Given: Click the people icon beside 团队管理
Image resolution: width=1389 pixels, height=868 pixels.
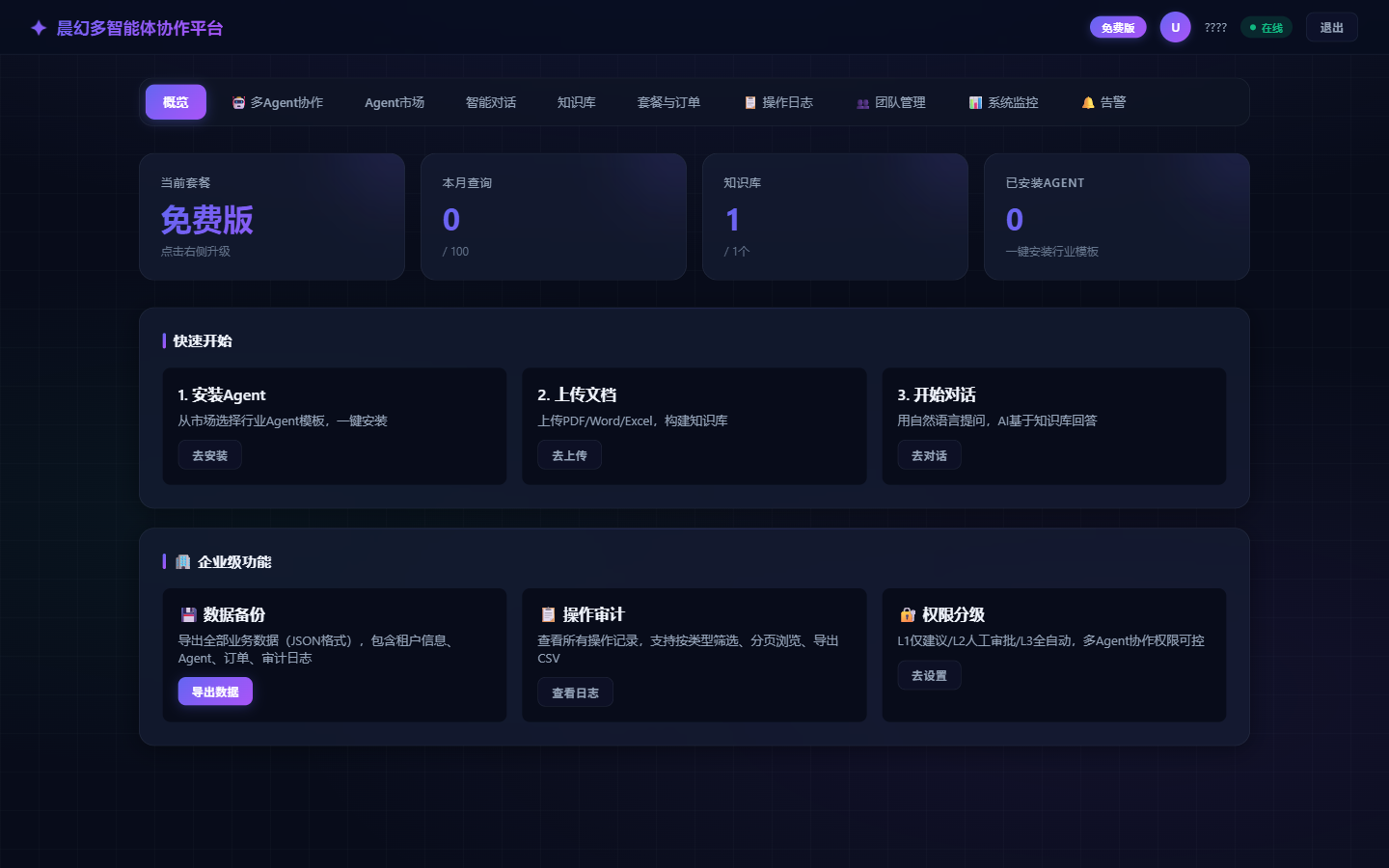Looking at the screenshot, I should (x=863, y=103).
